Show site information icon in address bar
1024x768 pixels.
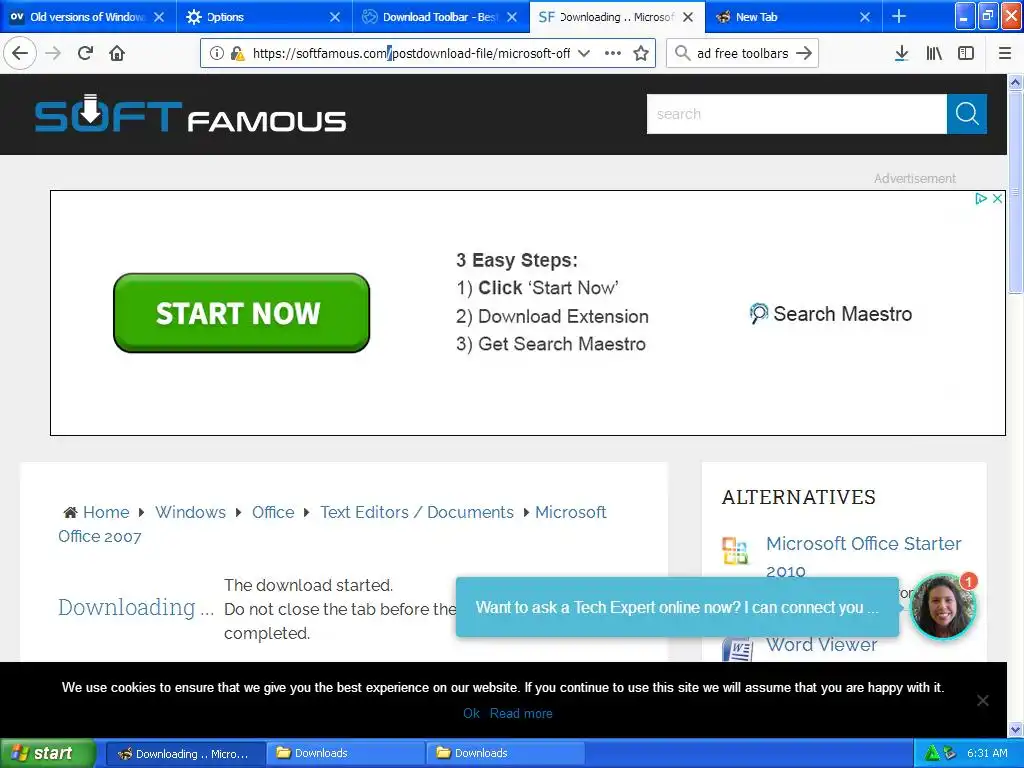217,53
